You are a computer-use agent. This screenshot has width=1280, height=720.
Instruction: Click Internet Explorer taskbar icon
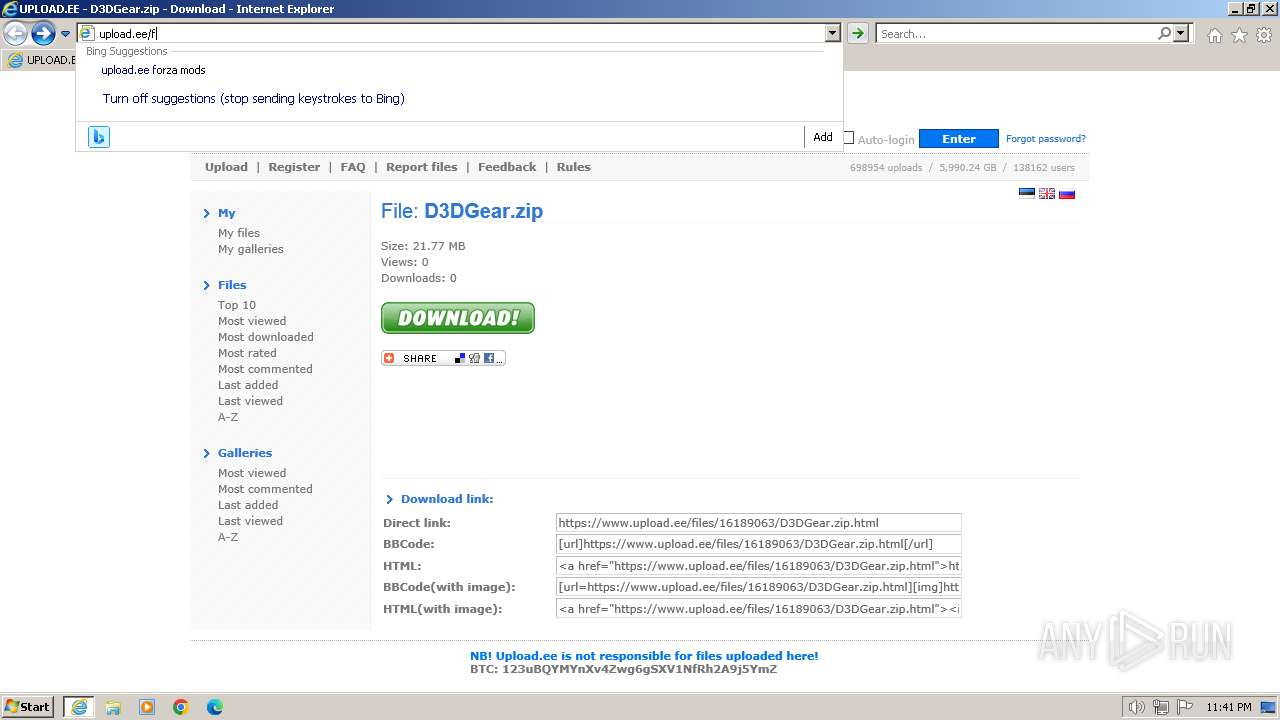click(79, 707)
